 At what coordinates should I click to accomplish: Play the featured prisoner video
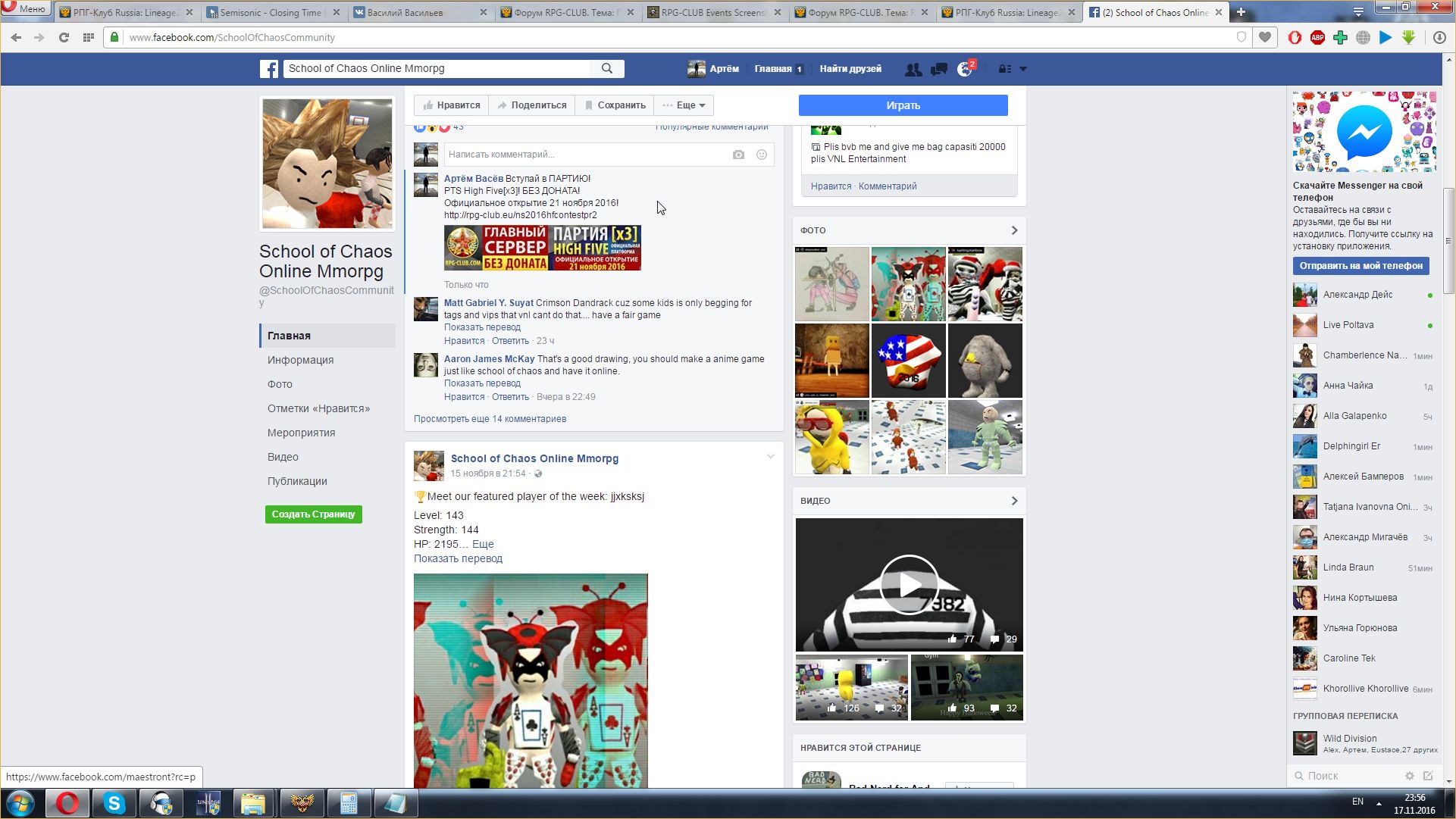909,585
